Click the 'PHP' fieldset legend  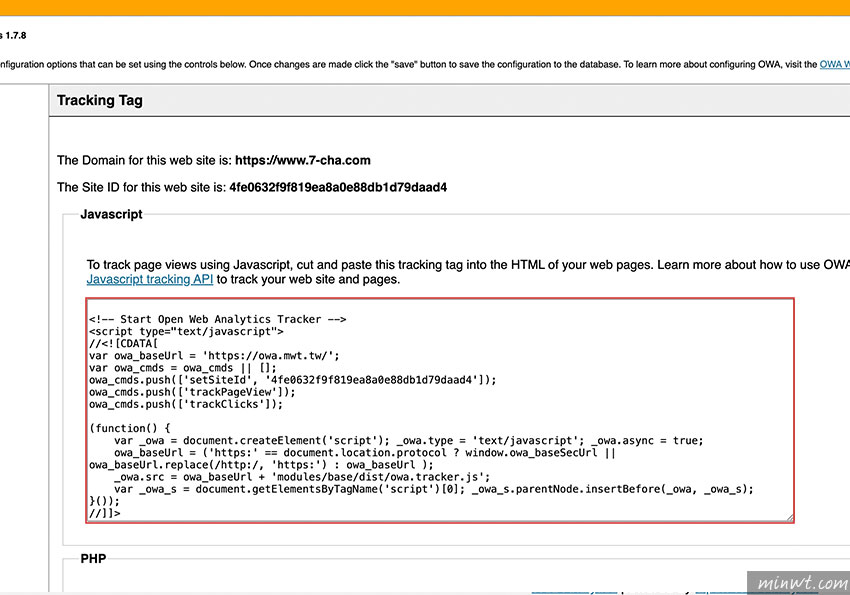93,559
